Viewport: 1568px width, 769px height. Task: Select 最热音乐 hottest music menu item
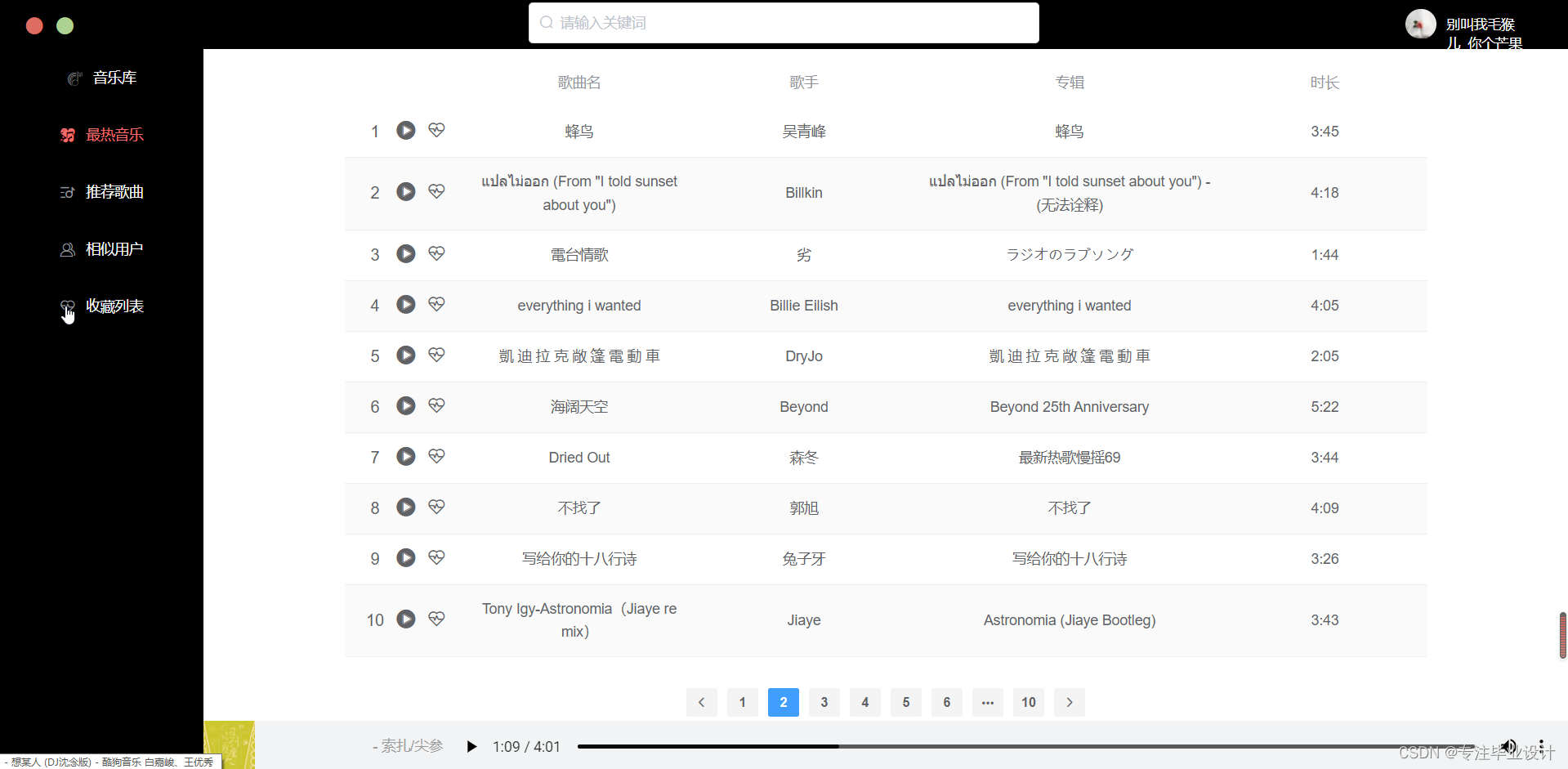101,135
